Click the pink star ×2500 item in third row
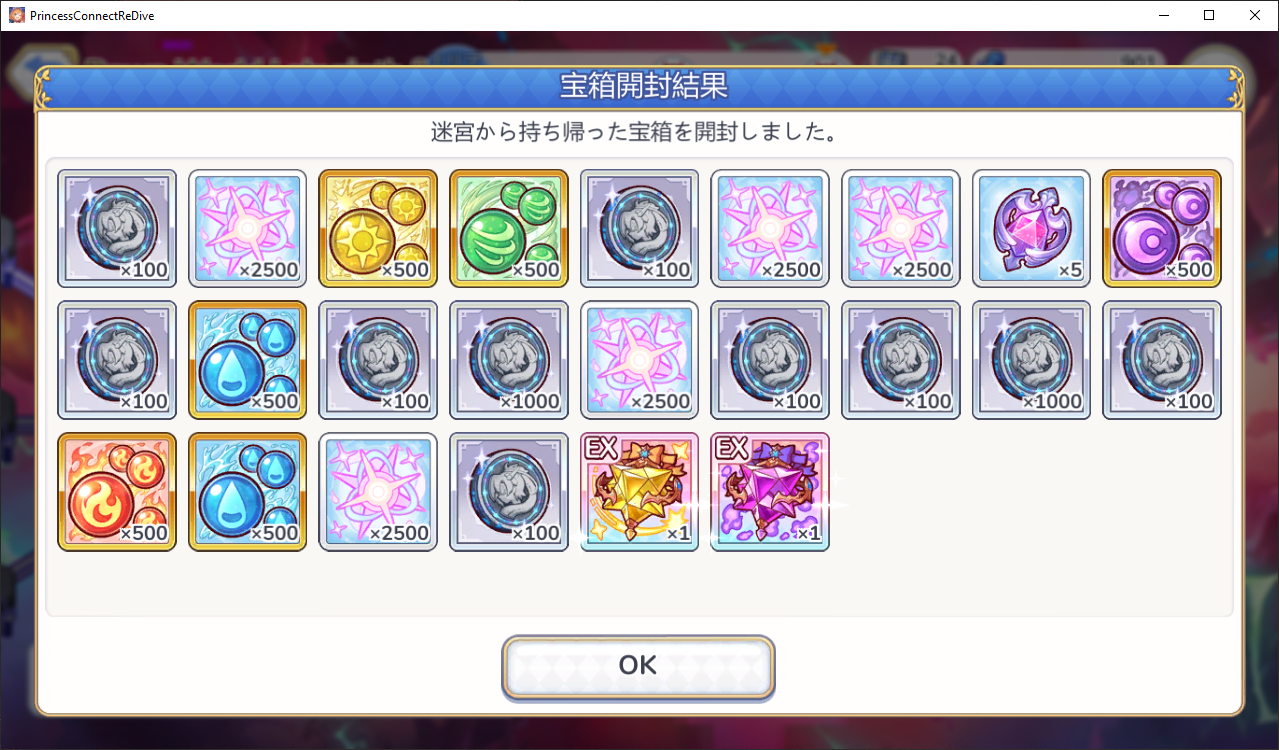Image resolution: width=1279 pixels, height=750 pixels. tap(378, 492)
